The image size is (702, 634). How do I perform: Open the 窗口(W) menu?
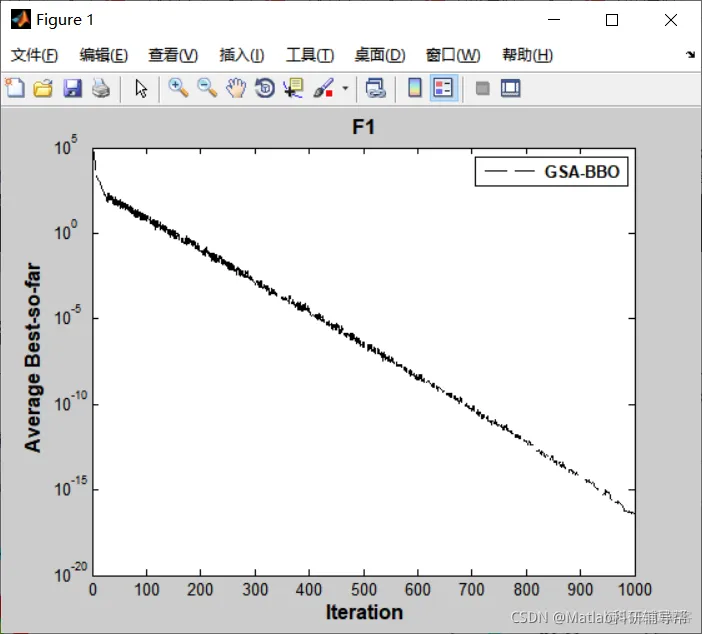point(453,56)
